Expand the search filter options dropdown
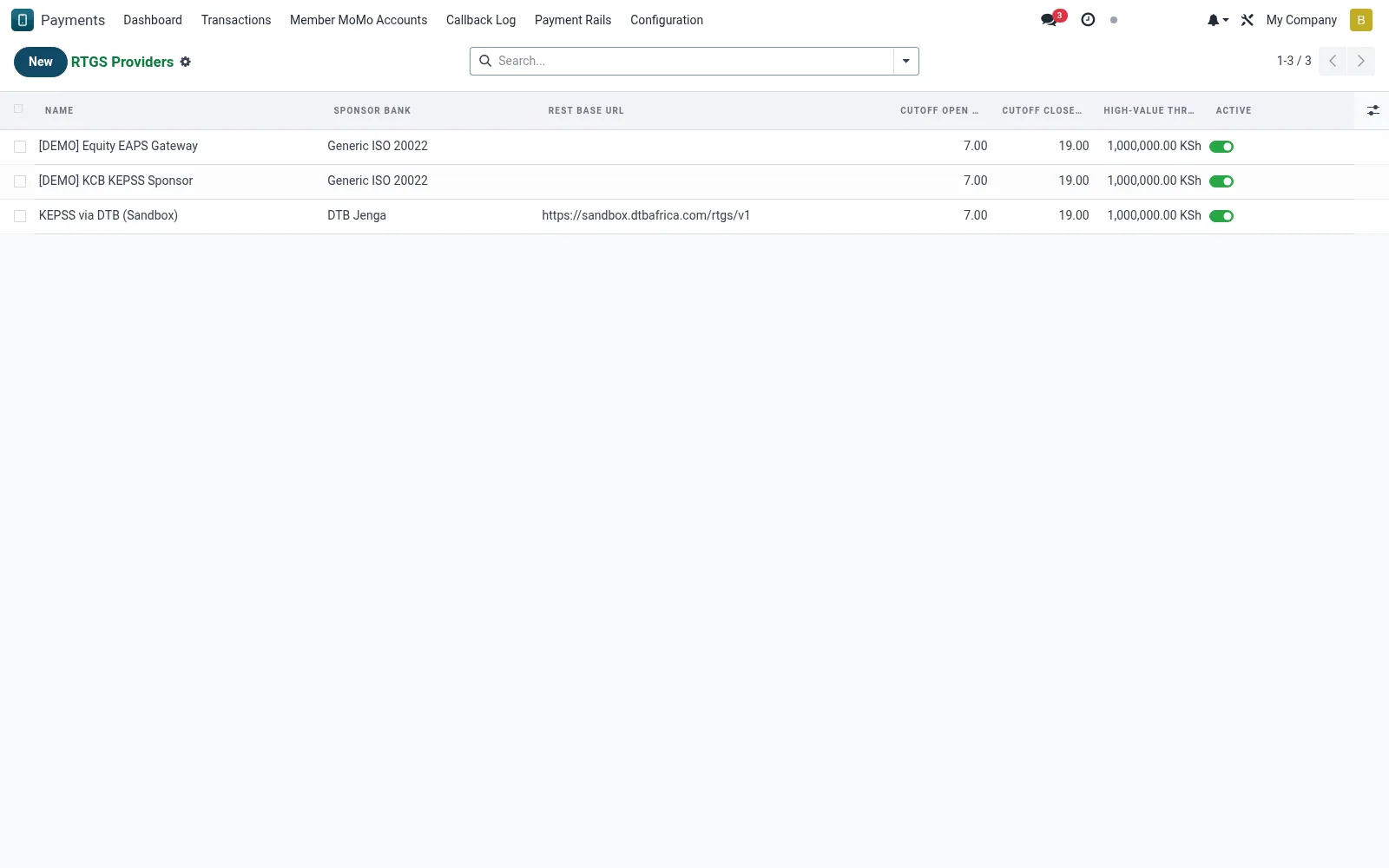This screenshot has height=868, width=1389. pyautogui.click(x=906, y=61)
